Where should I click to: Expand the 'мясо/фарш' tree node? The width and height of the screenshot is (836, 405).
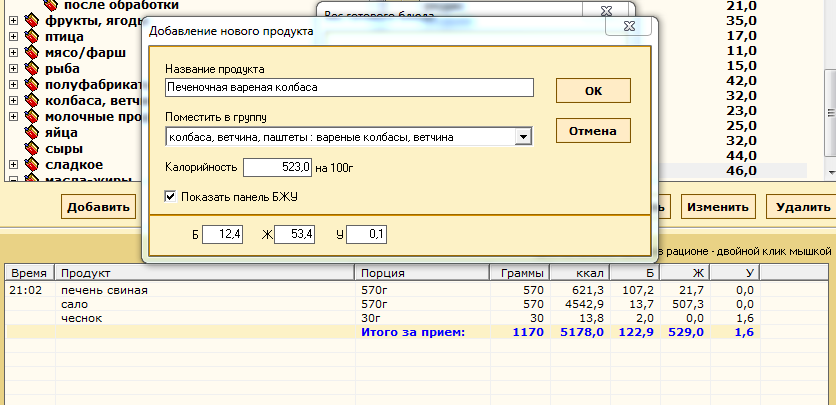coord(13,53)
